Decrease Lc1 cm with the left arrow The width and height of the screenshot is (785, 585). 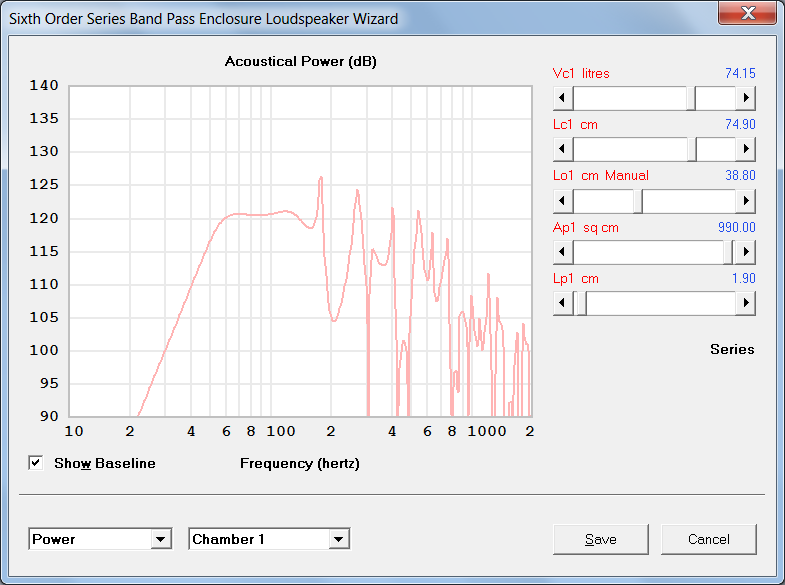[563, 149]
